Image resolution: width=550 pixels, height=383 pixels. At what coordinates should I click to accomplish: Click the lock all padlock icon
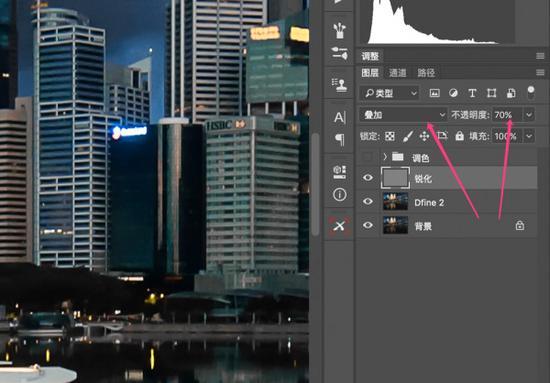[460, 136]
